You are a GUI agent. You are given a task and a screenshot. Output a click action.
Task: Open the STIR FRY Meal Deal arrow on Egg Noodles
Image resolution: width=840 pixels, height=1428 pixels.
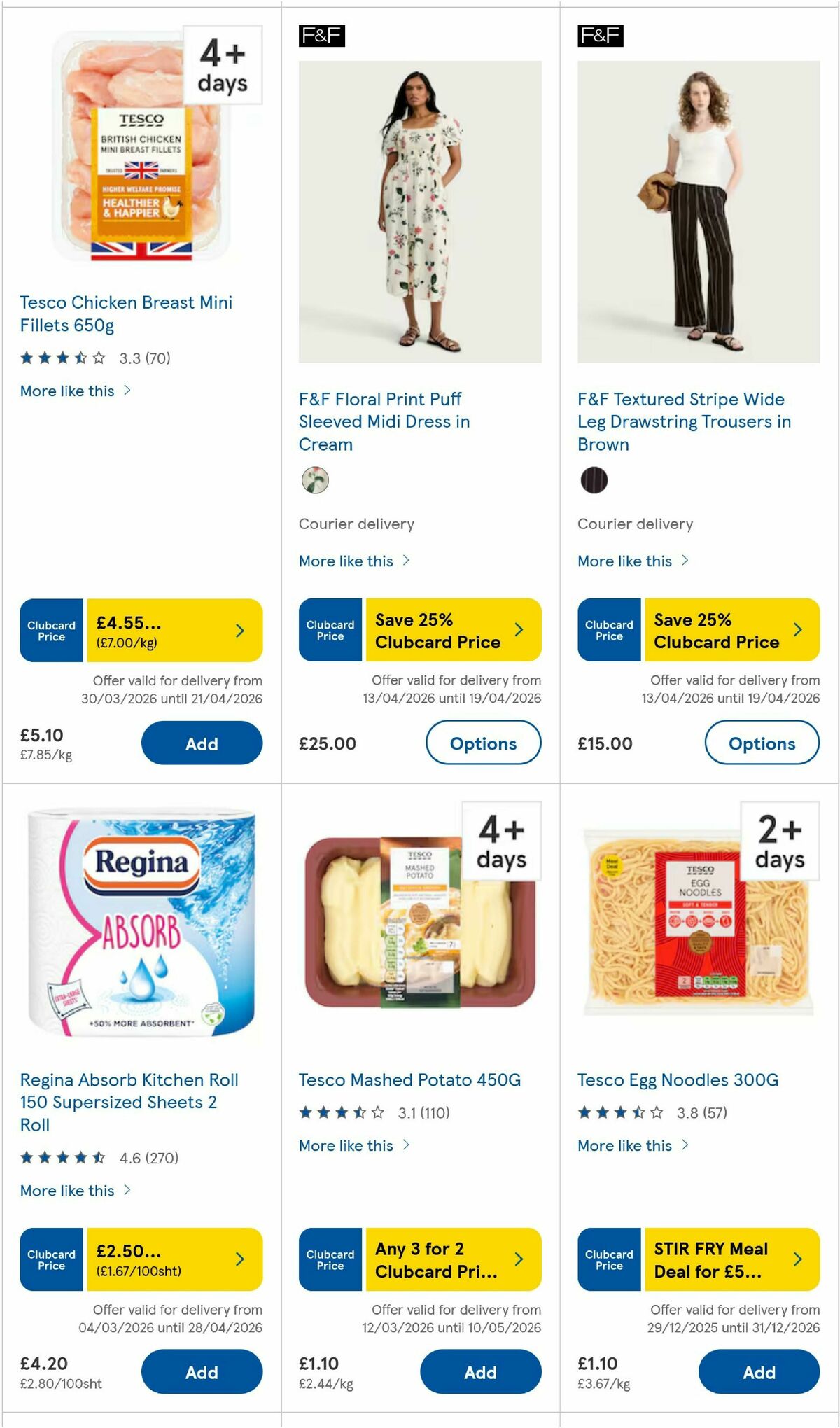pyautogui.click(x=798, y=1259)
